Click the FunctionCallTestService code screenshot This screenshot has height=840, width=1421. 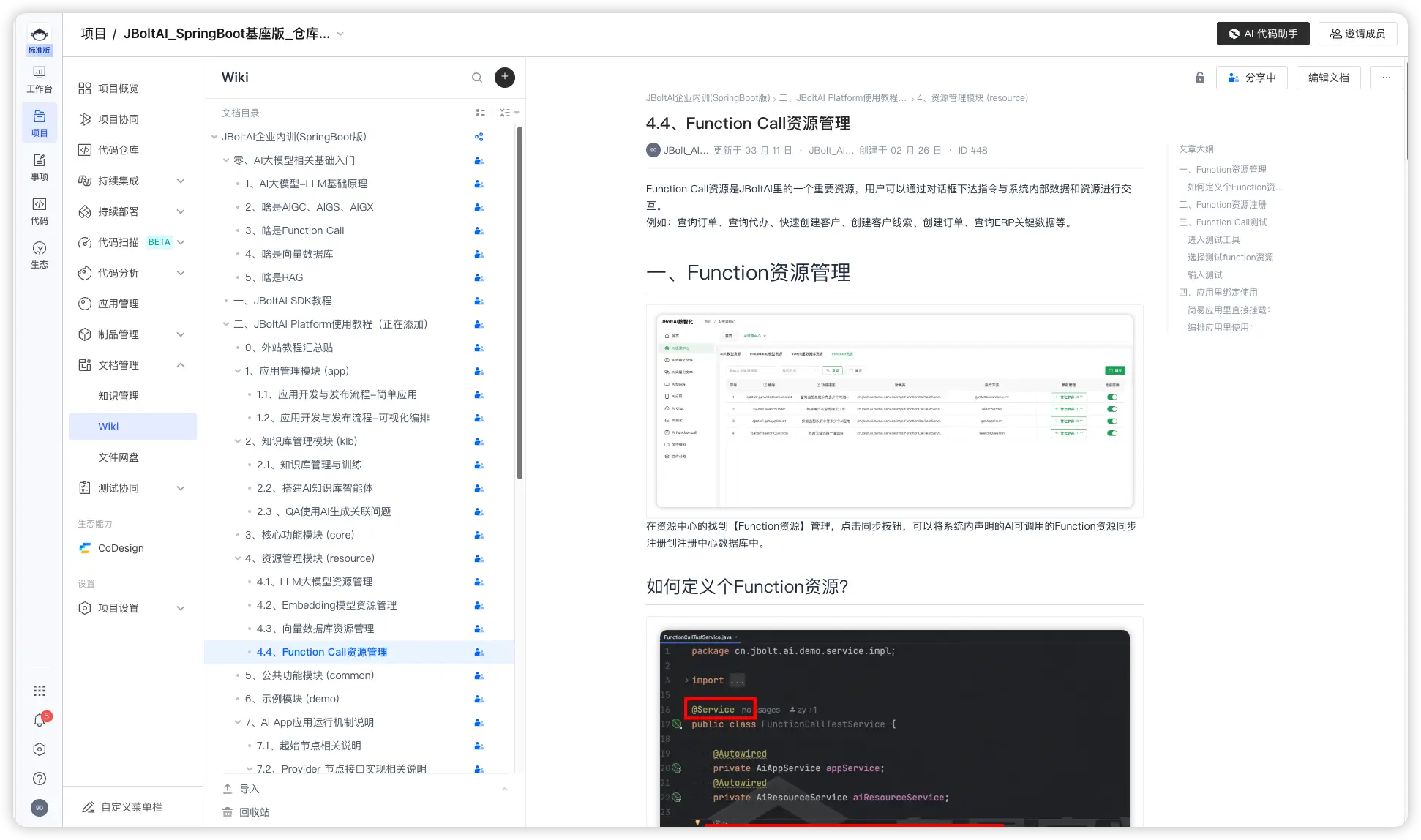pos(894,728)
